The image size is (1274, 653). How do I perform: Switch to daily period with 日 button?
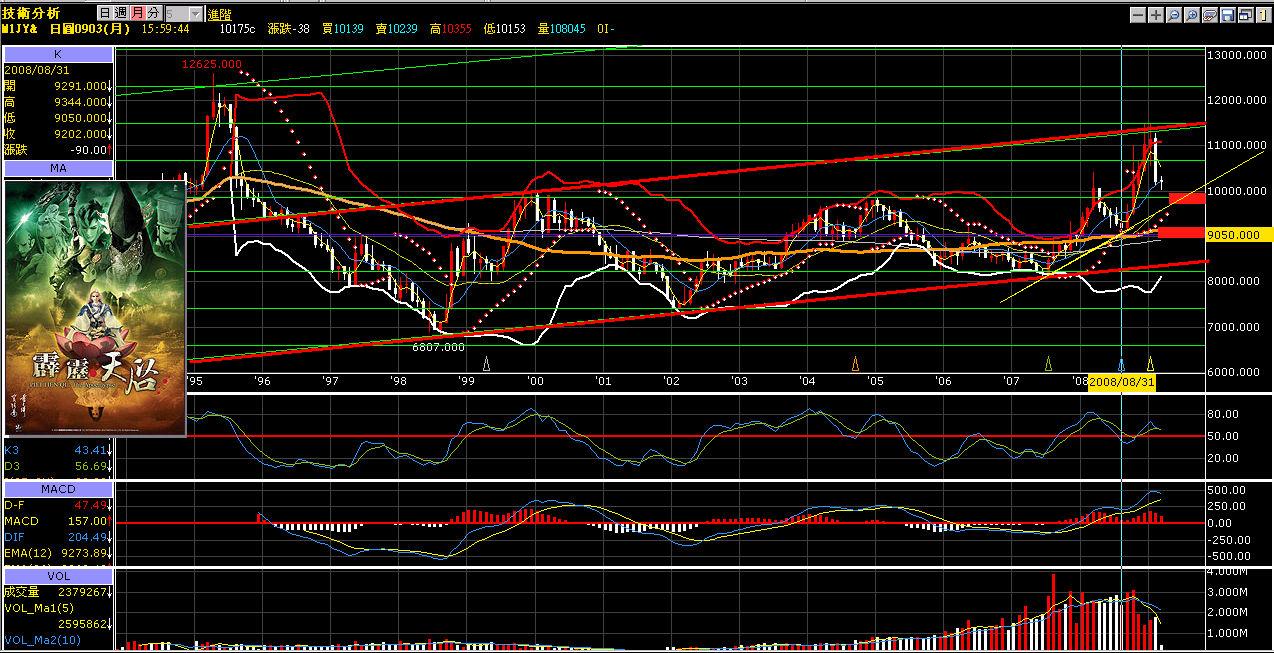click(x=105, y=13)
